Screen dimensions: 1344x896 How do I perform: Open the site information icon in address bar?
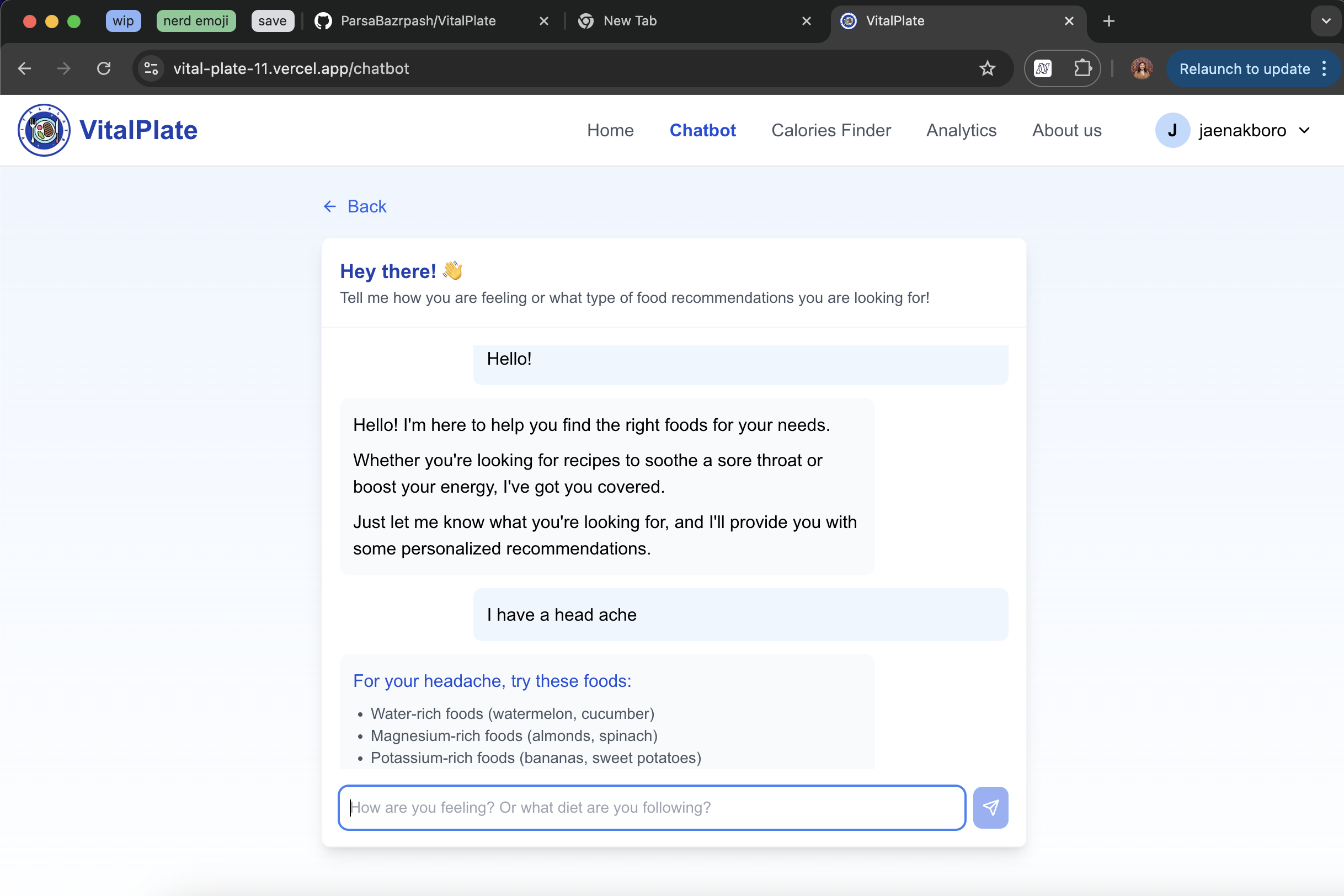[x=151, y=68]
